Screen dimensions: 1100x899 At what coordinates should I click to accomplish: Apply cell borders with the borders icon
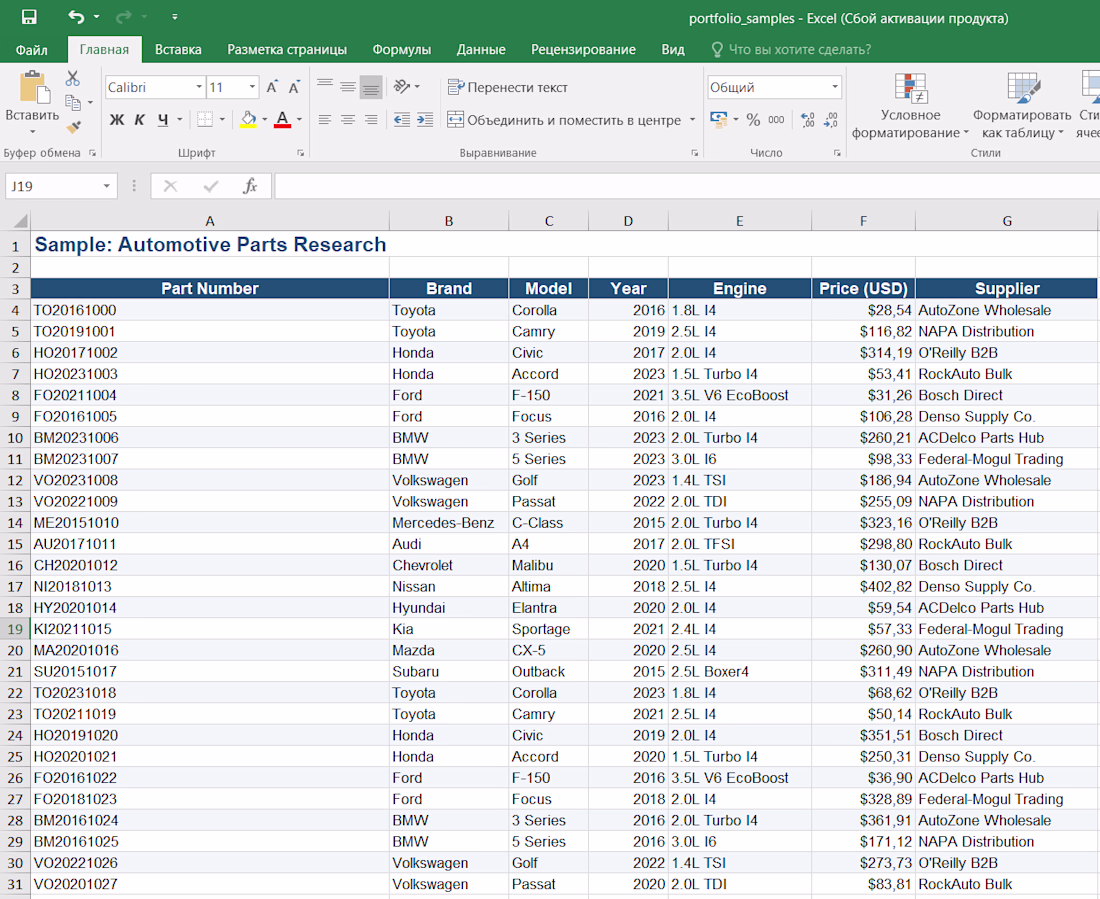click(205, 120)
